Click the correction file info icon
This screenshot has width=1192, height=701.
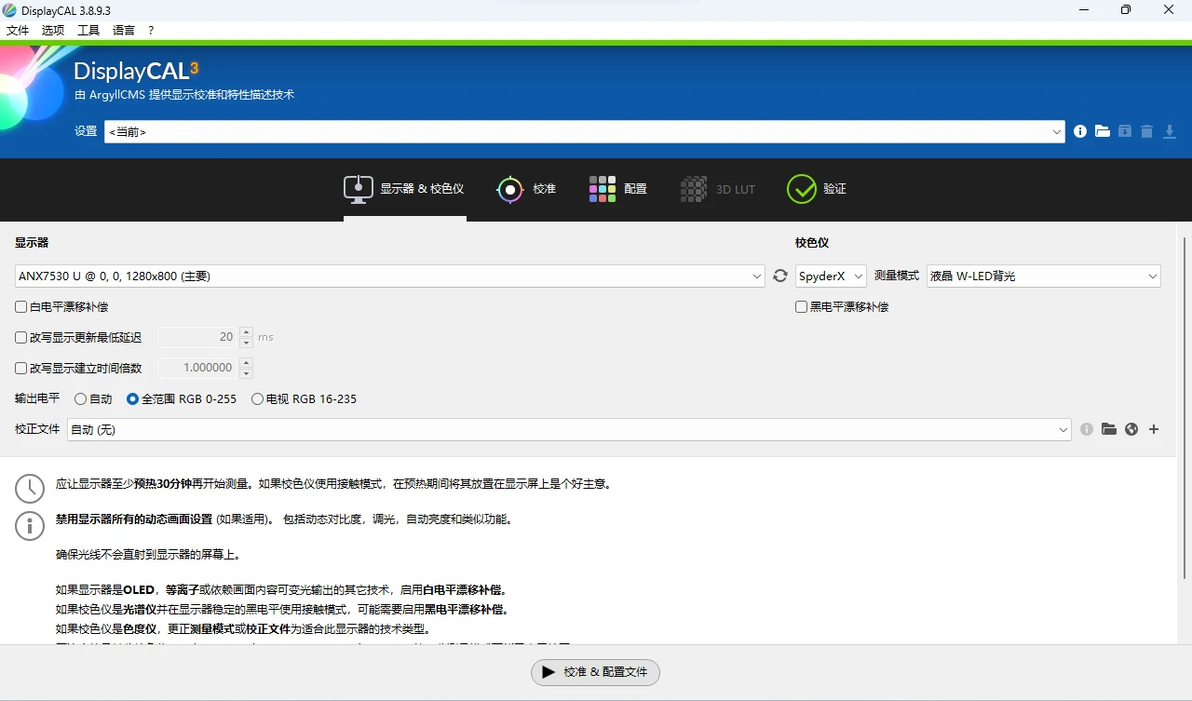point(1086,430)
